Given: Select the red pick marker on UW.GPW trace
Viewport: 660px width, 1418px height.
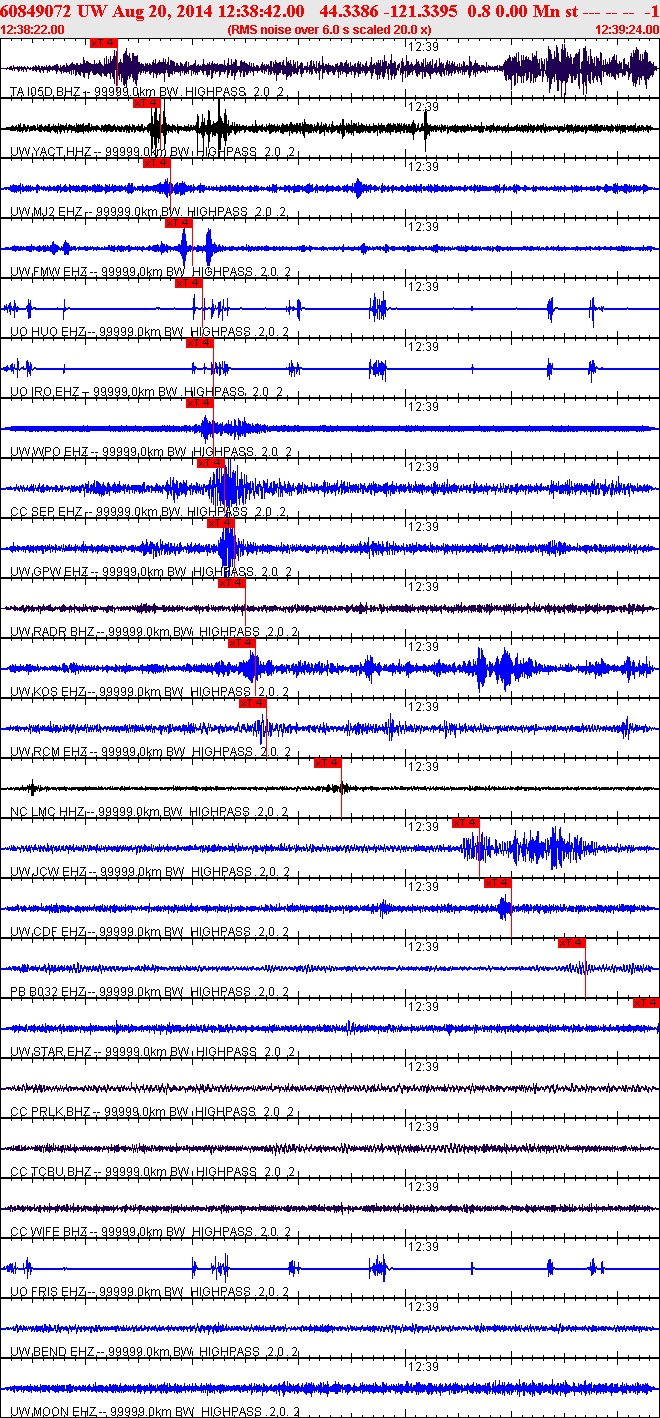Looking at the screenshot, I should click(x=221, y=523).
